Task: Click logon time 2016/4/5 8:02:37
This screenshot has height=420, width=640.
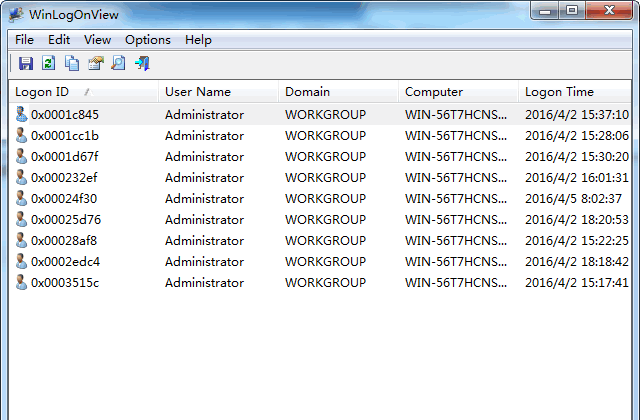Action: [573, 199]
